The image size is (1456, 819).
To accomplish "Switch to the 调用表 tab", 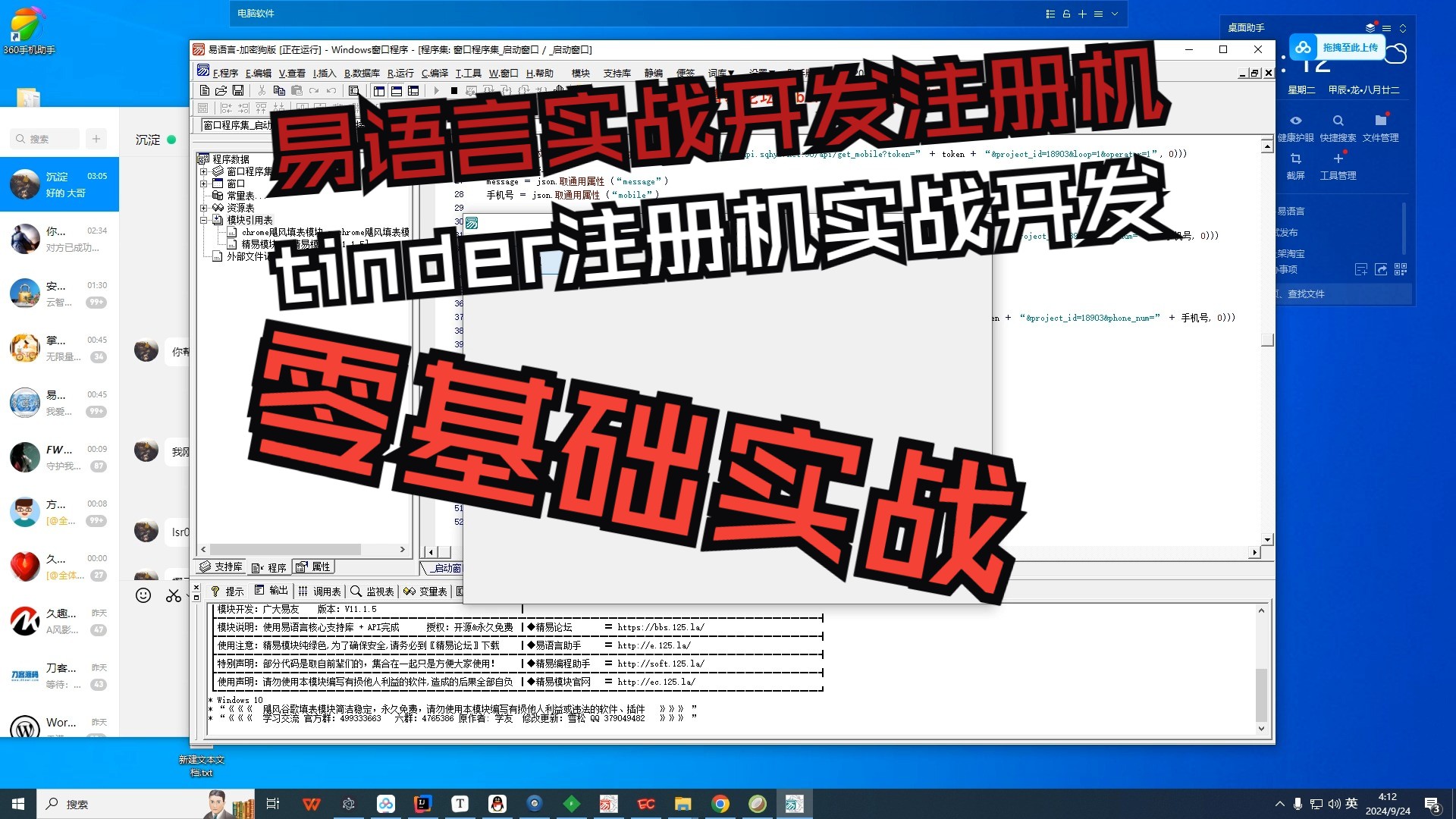I will [320, 591].
